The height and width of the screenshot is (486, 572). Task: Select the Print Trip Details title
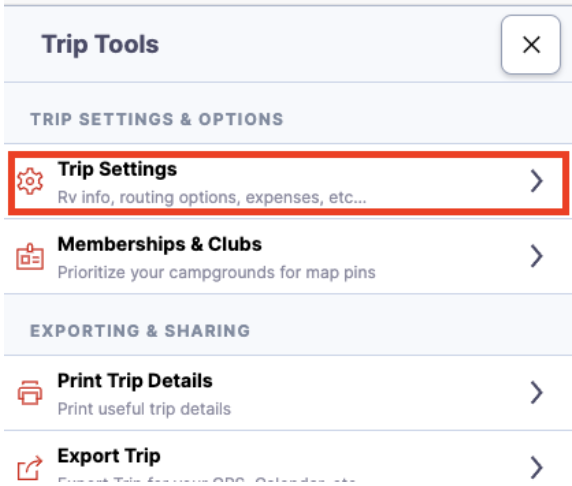click(135, 381)
